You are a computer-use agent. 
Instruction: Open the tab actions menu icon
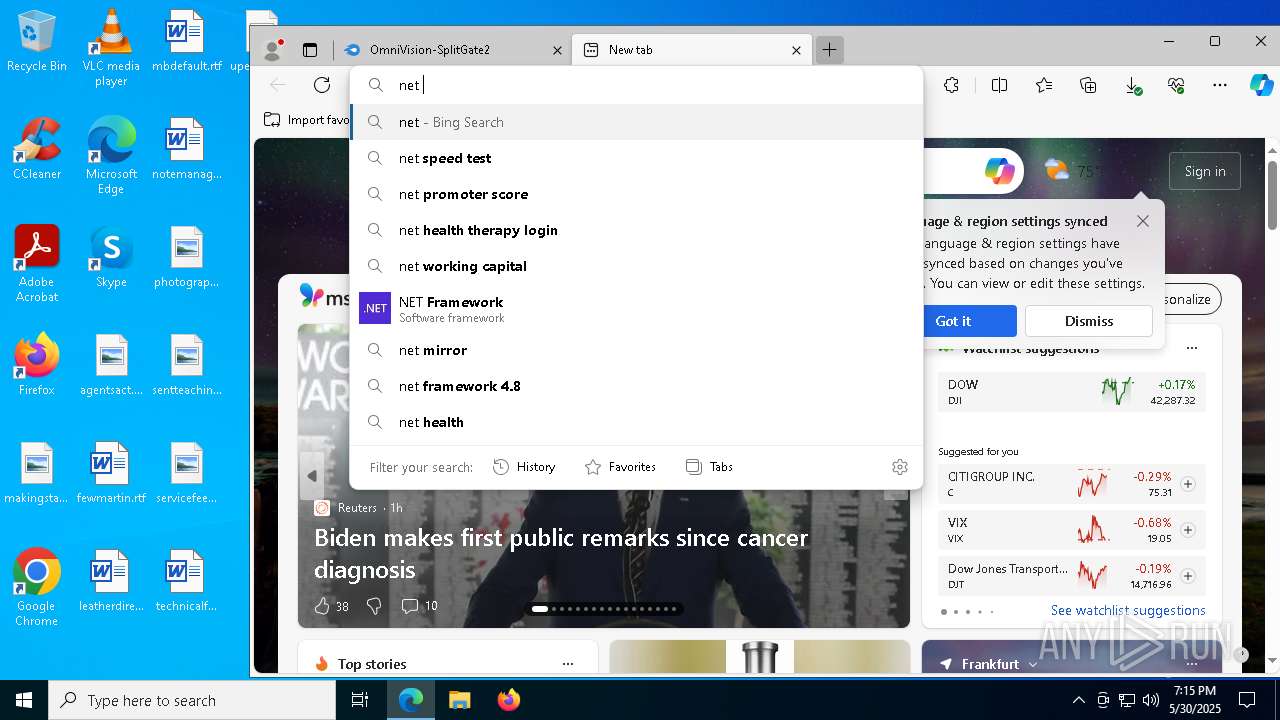(310, 49)
